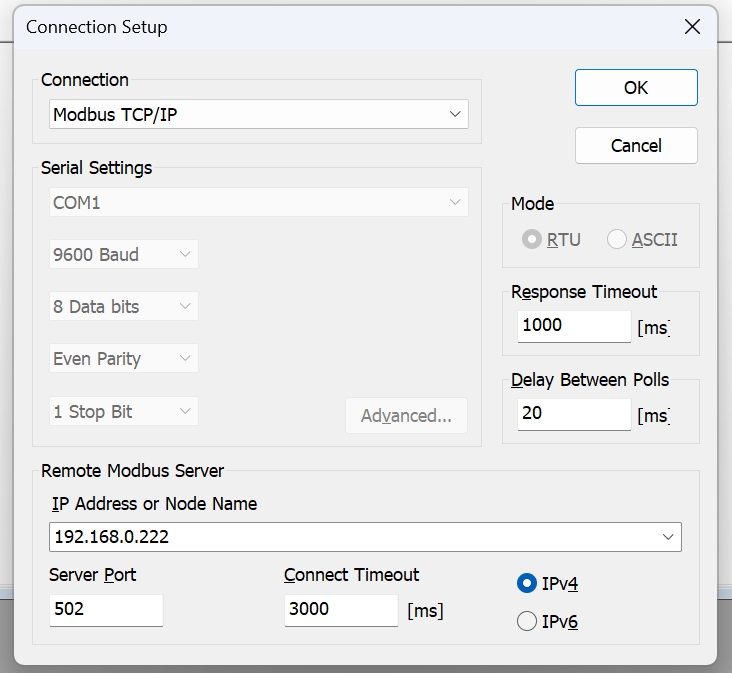Click the Connect Timeout input field
Image resolution: width=732 pixels, height=673 pixels.
340,610
